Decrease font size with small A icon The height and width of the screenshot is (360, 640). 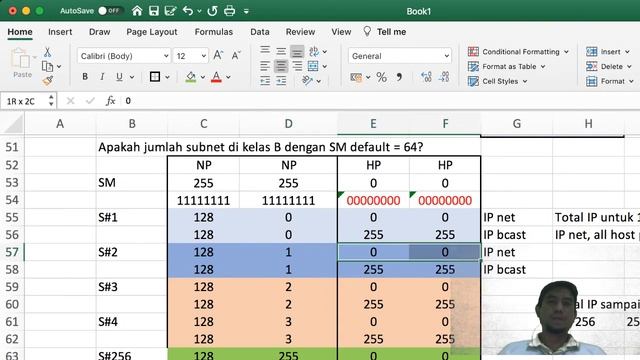tap(236, 55)
